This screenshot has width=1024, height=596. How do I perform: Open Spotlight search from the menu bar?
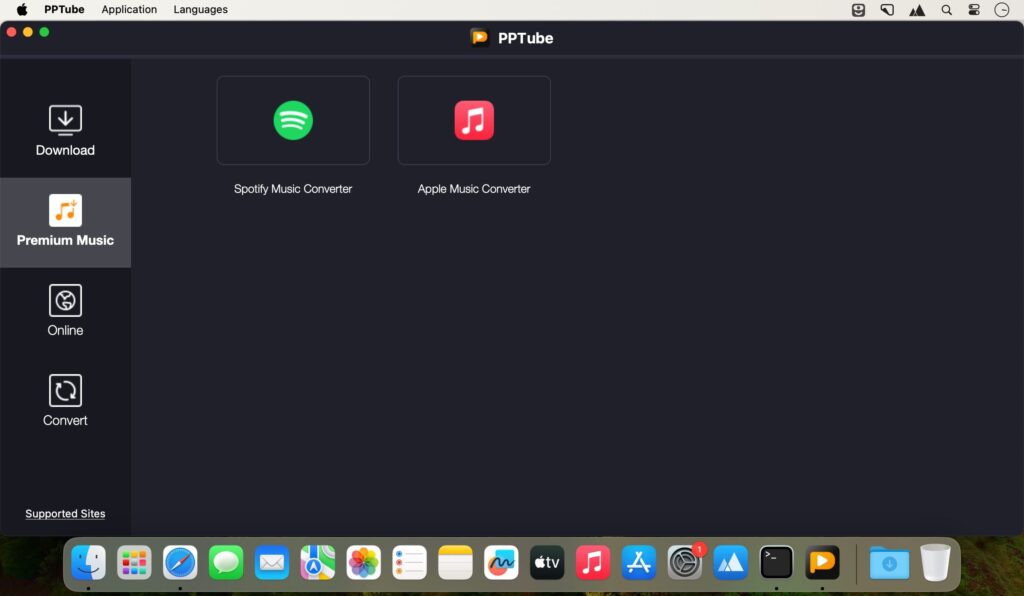(x=946, y=9)
